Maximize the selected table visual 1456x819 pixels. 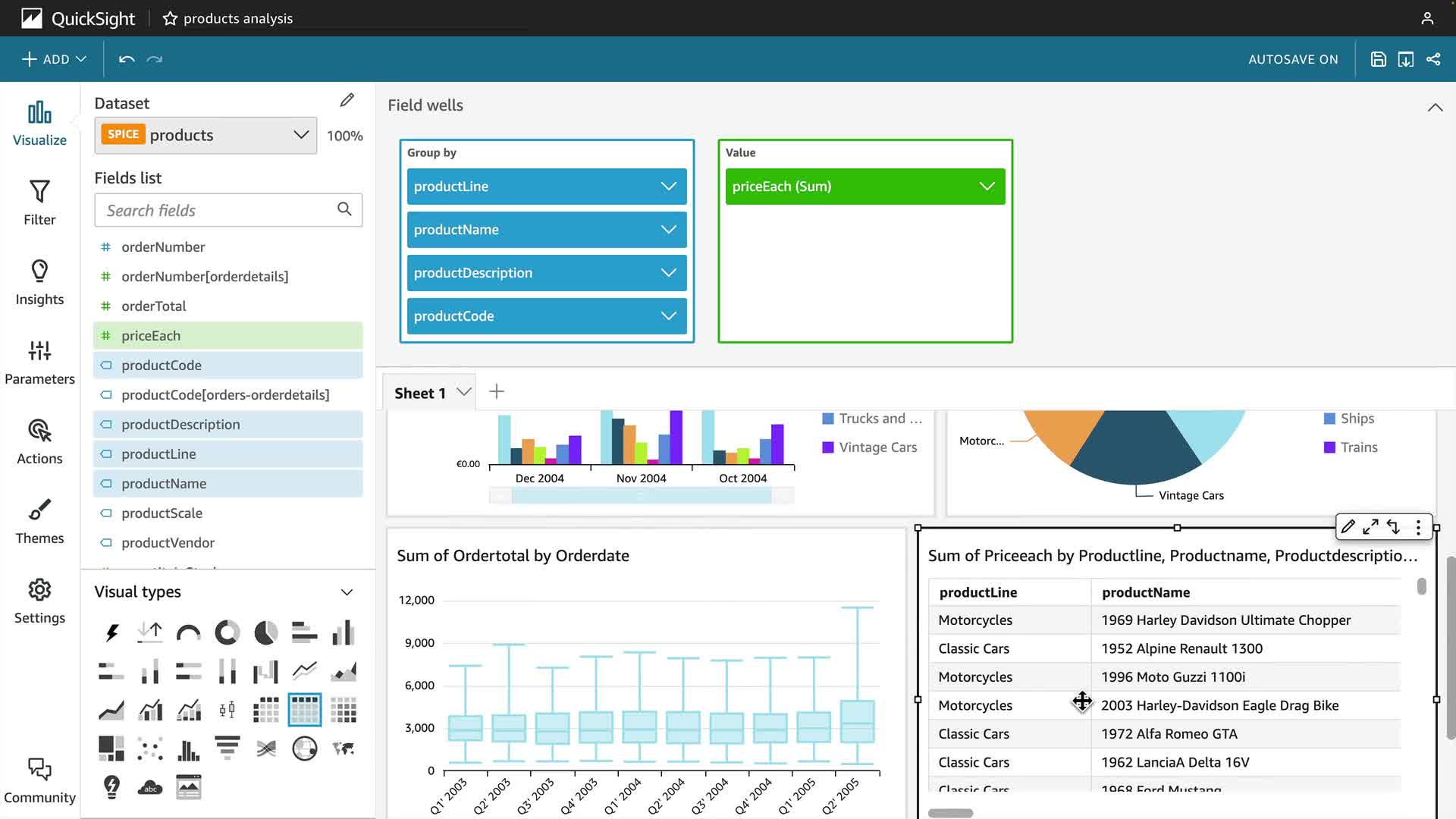point(1370,527)
